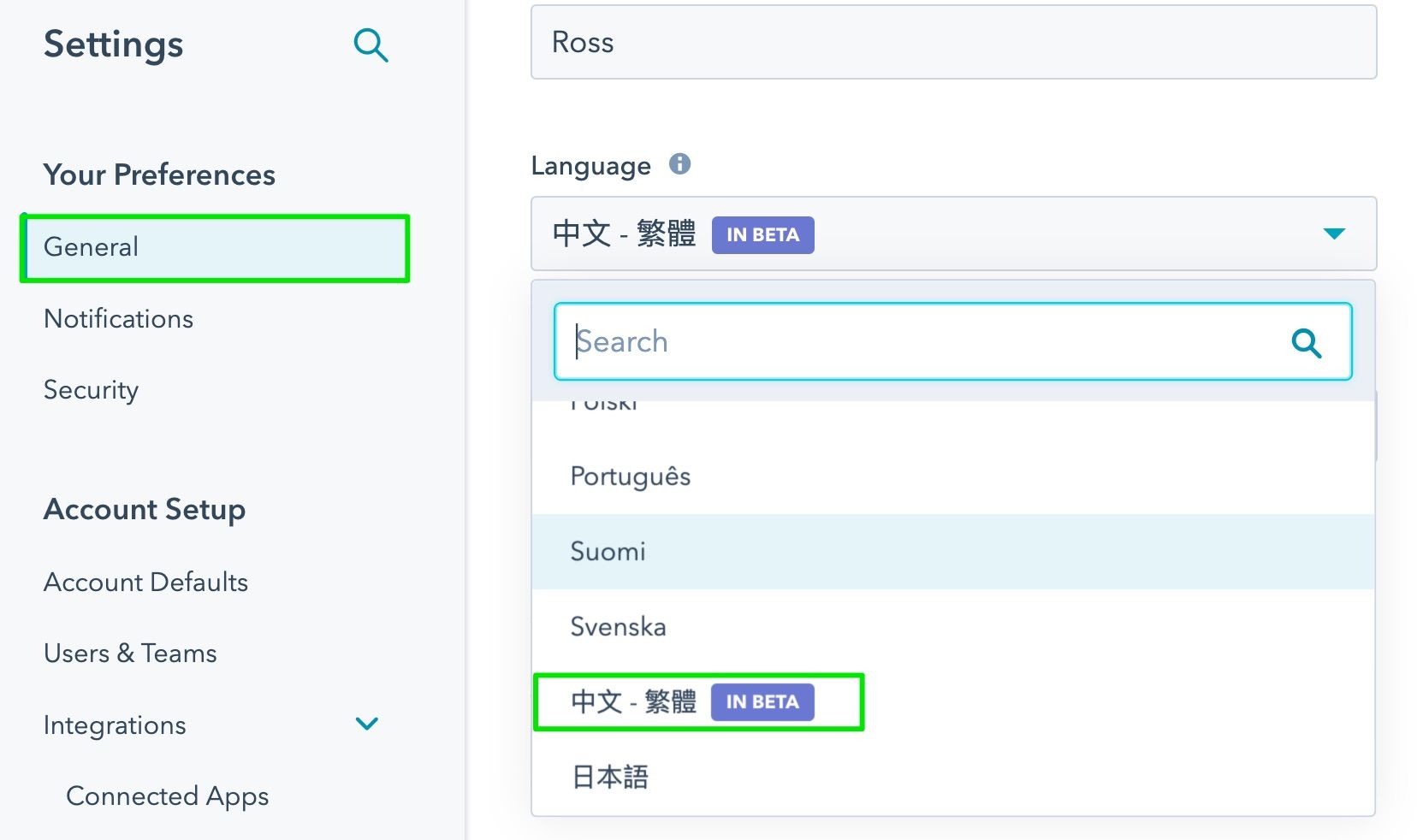Select Notifications in the sidebar
1417x840 pixels.
pyautogui.click(x=118, y=318)
